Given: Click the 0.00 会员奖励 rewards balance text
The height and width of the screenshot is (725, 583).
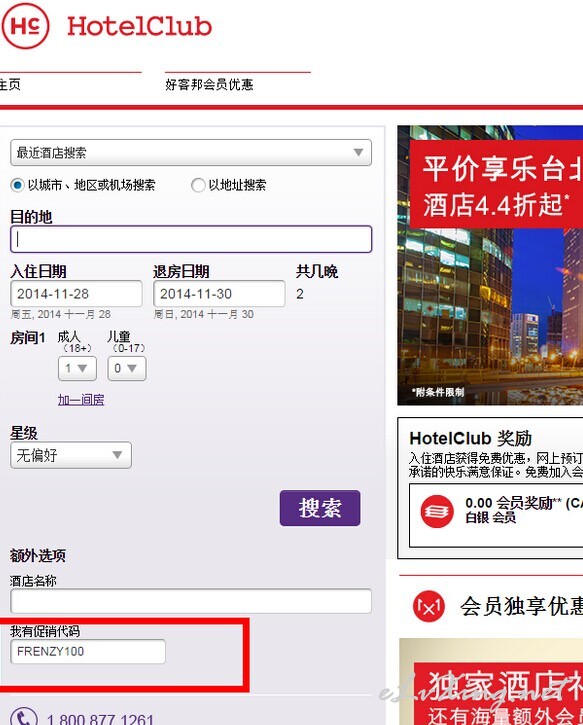Looking at the screenshot, I should 523,503.
